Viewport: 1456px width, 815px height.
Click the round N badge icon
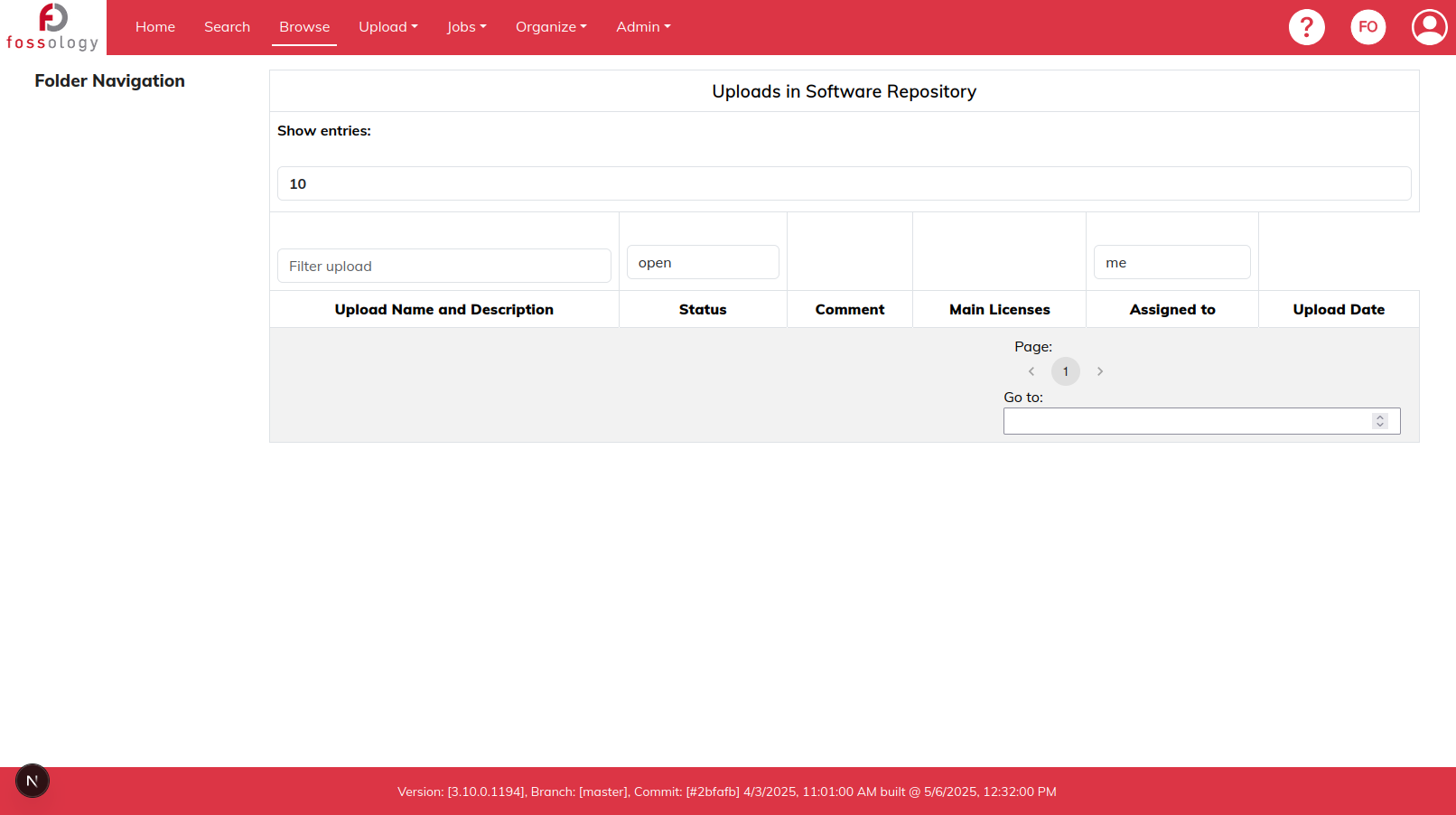33,782
